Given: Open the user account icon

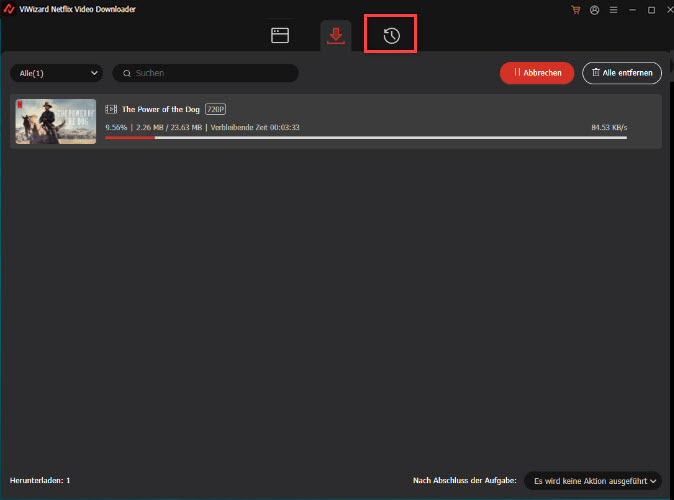Looking at the screenshot, I should pos(594,10).
